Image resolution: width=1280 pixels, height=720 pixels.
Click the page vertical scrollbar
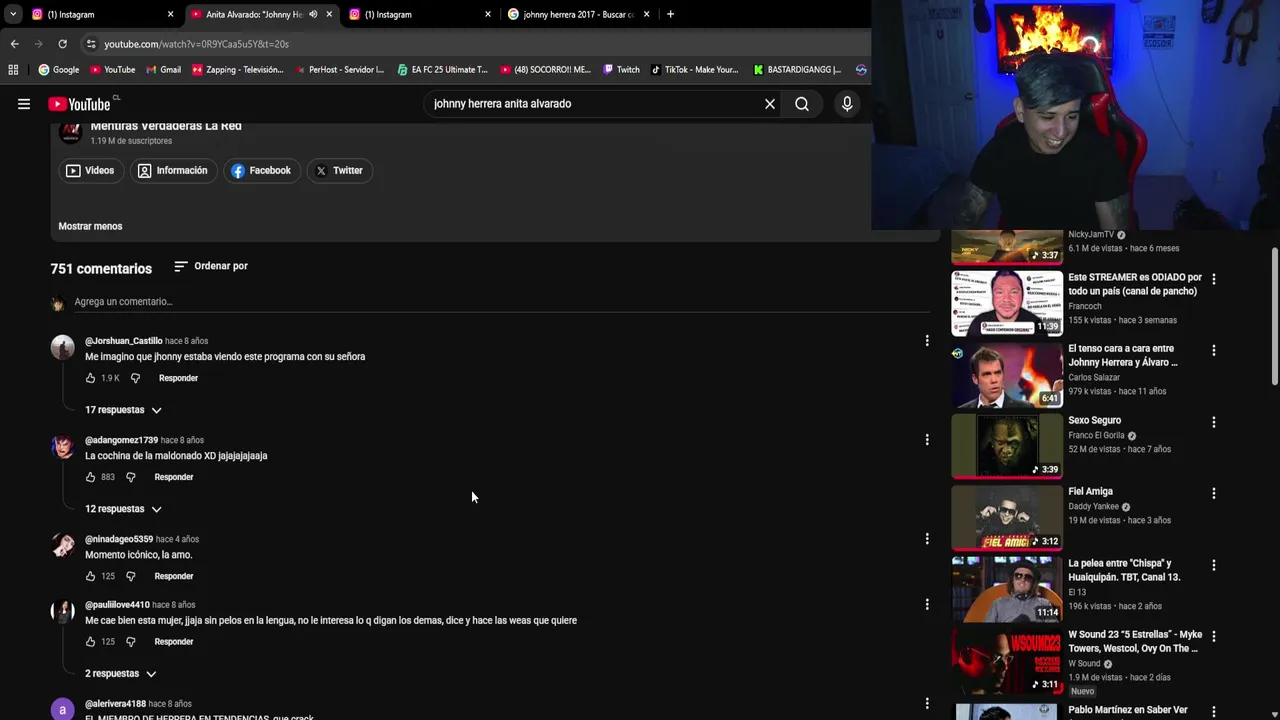click(1274, 315)
